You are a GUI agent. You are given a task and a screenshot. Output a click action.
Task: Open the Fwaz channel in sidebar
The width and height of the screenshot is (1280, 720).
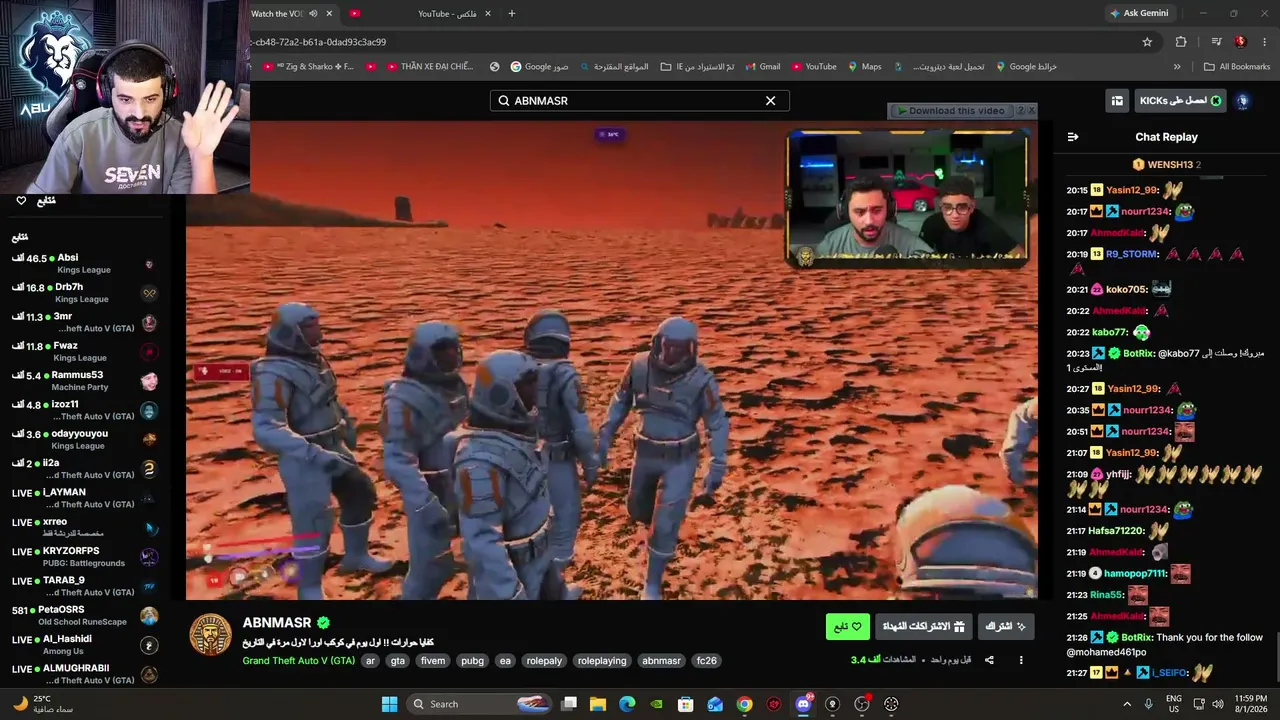(x=85, y=352)
